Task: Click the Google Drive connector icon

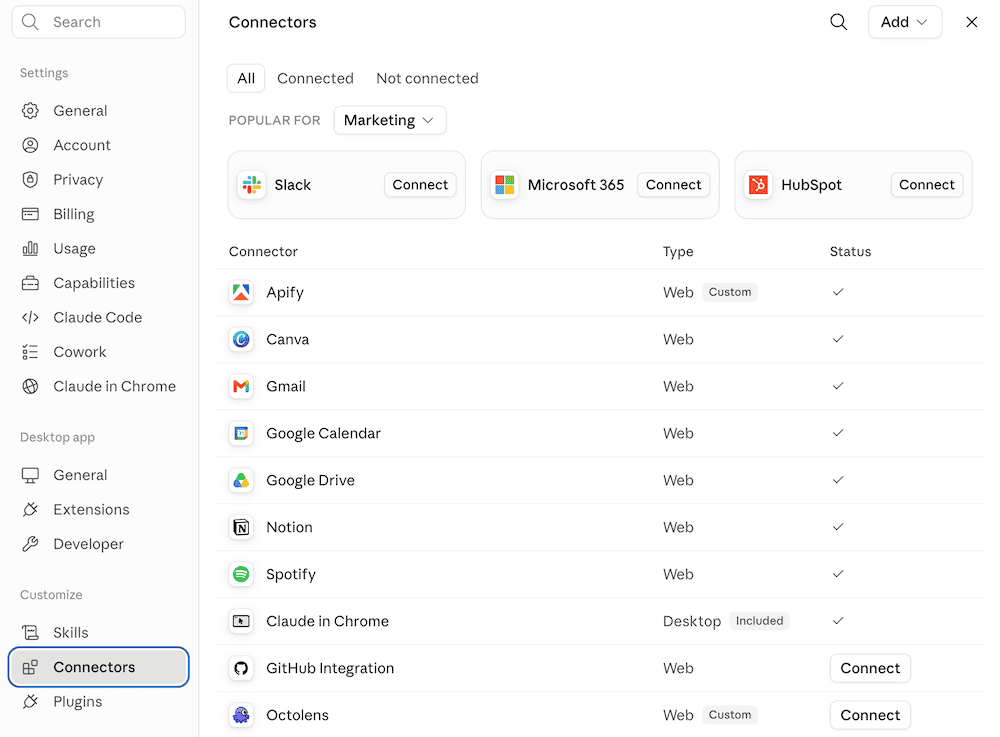Action: click(x=241, y=481)
